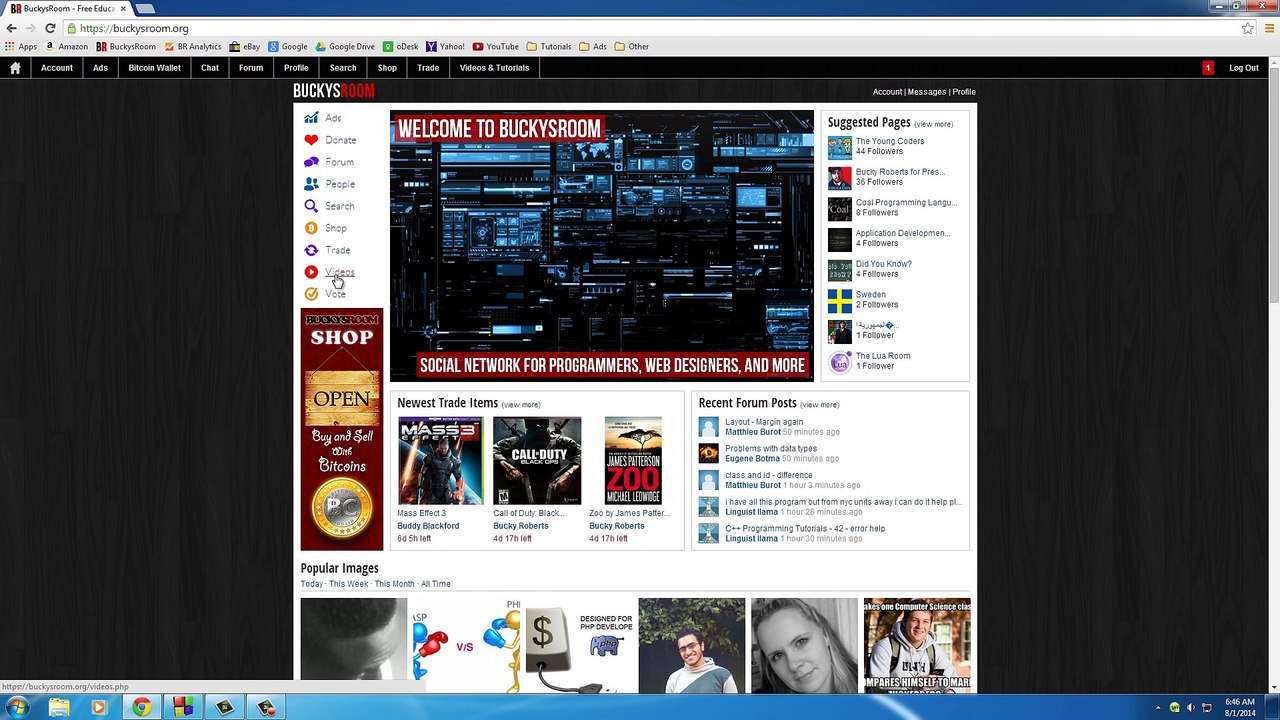The height and width of the screenshot is (720, 1280).
Task: Open the smiling man with glasses popular image
Action: (x=692, y=646)
